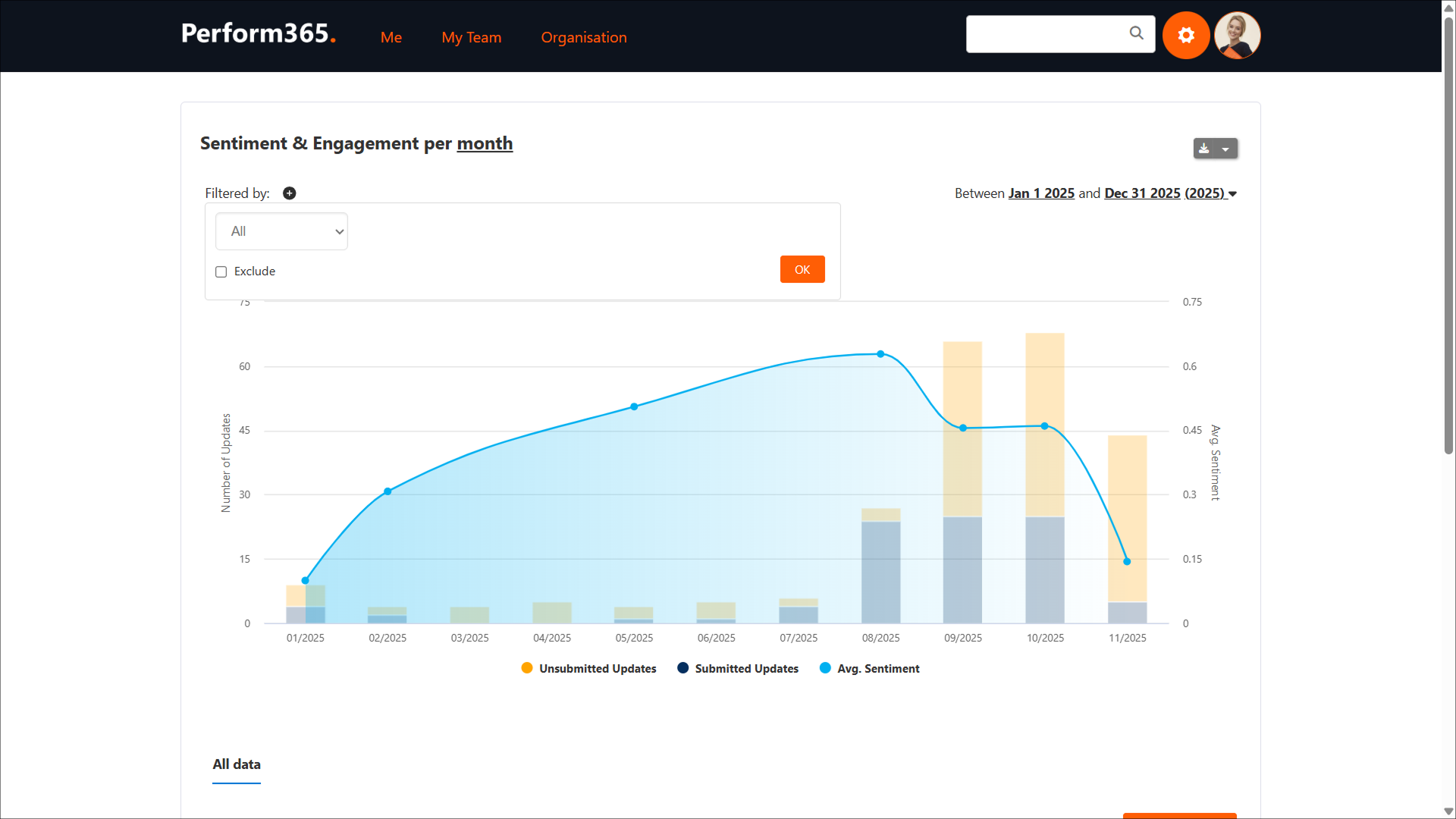1456x819 pixels.
Task: Open the user profile avatar
Action: 1237,35
